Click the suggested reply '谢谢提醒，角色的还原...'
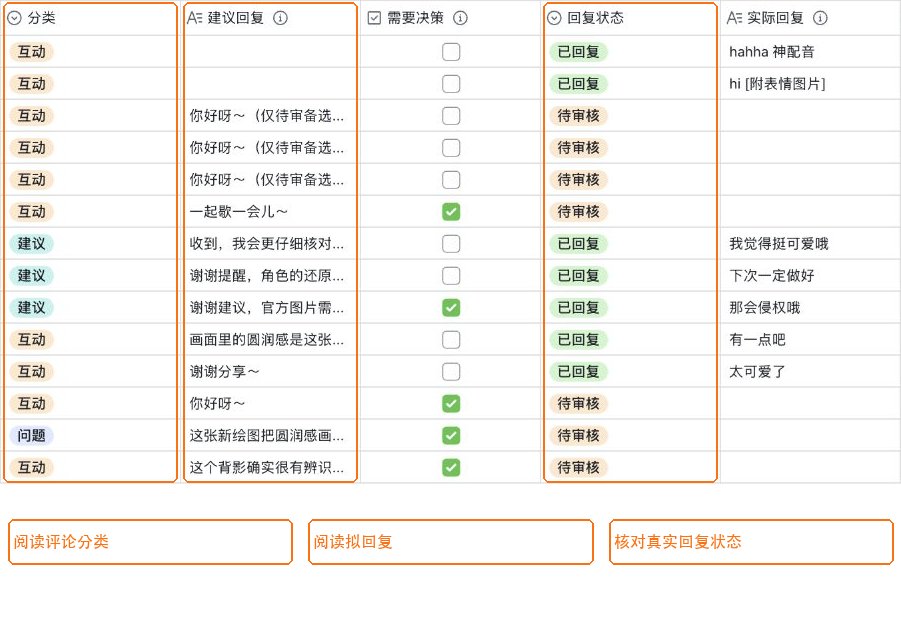The height and width of the screenshot is (624, 901). (267, 276)
